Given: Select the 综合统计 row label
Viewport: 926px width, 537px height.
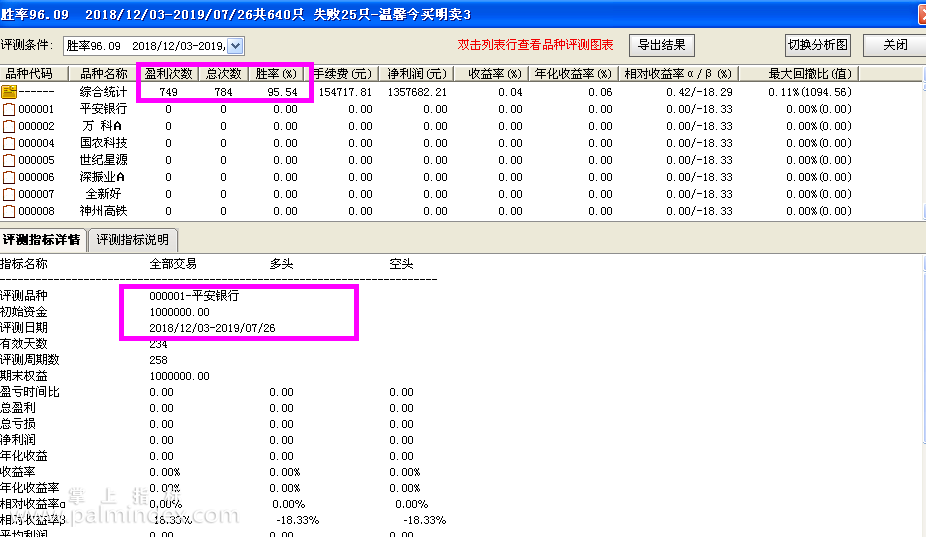Looking at the screenshot, I should 103,92.
